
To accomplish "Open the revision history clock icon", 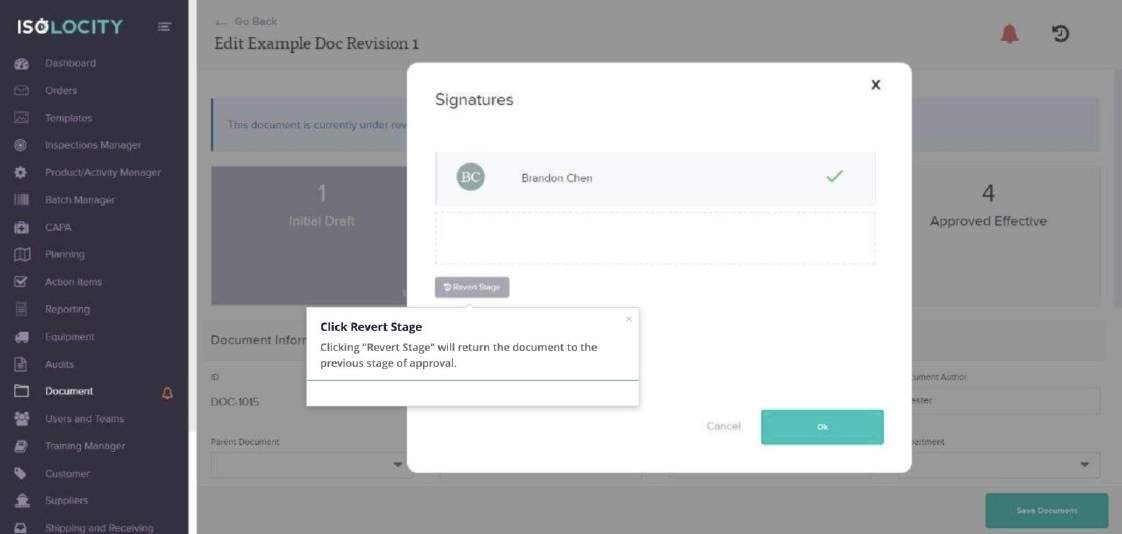I will click(x=1060, y=34).
